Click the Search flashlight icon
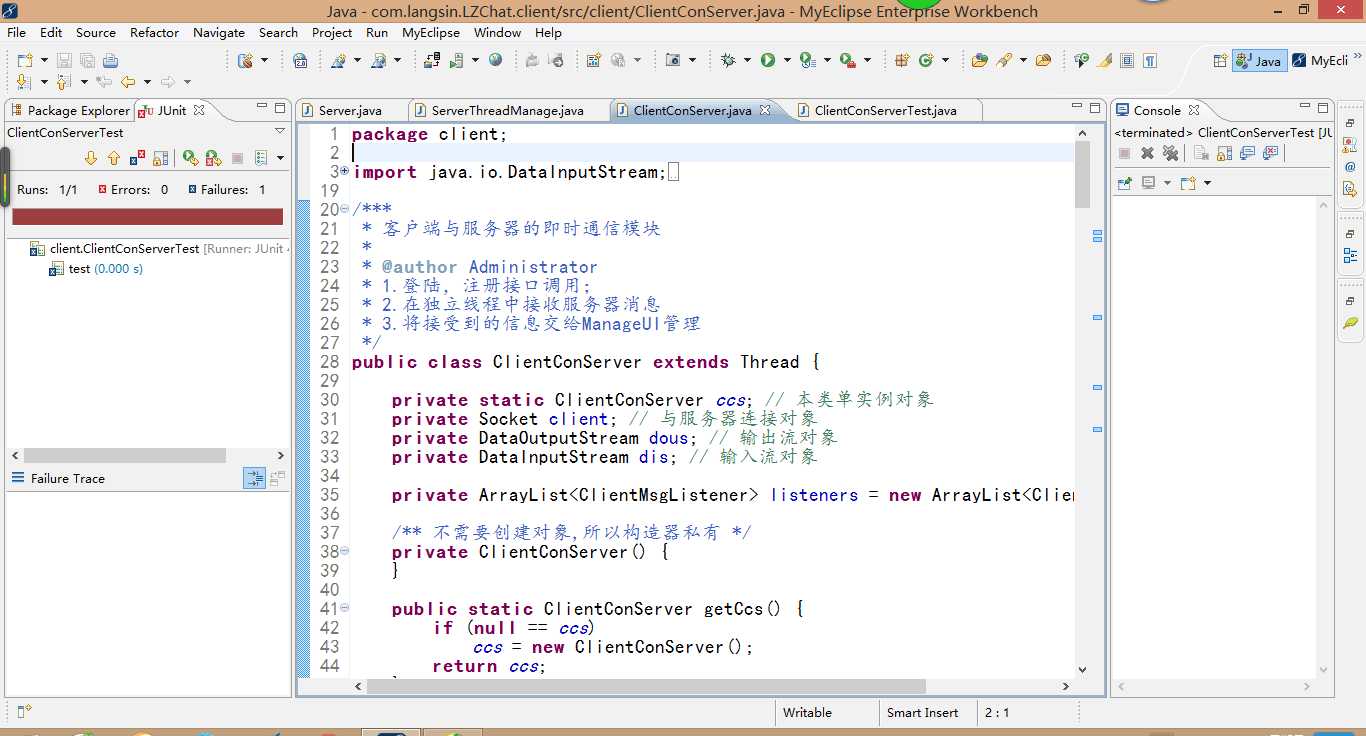The height and width of the screenshot is (736, 1366). [1005, 60]
